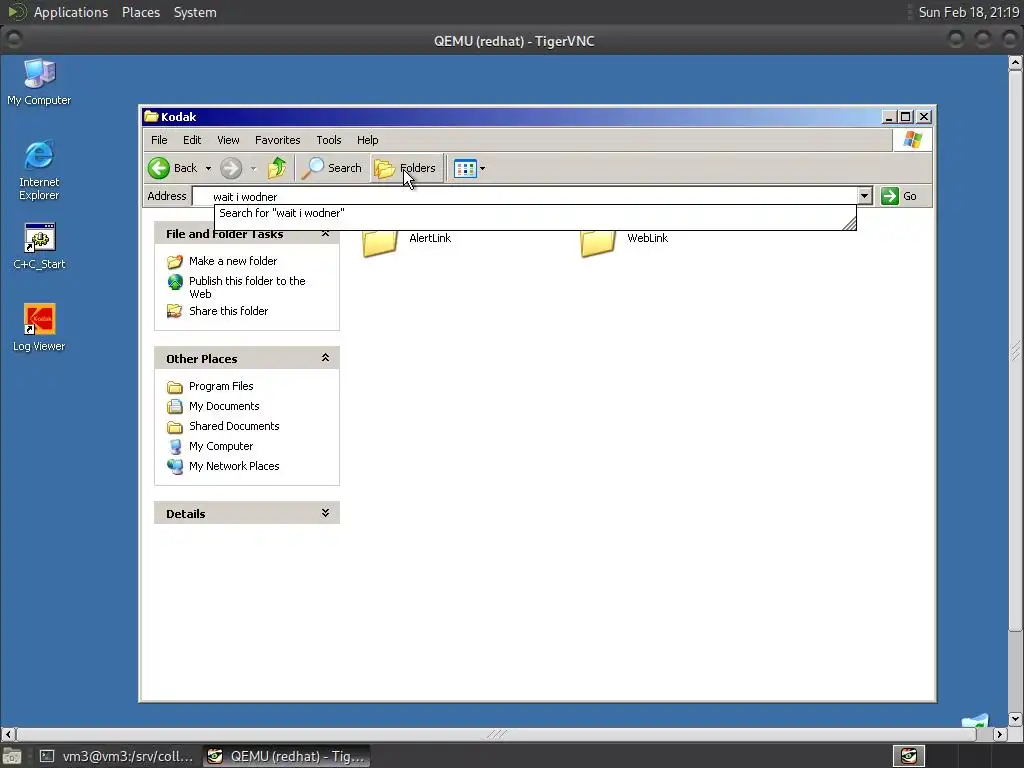1024x768 pixels.
Task: Toggle the Folders pane
Action: 405,168
